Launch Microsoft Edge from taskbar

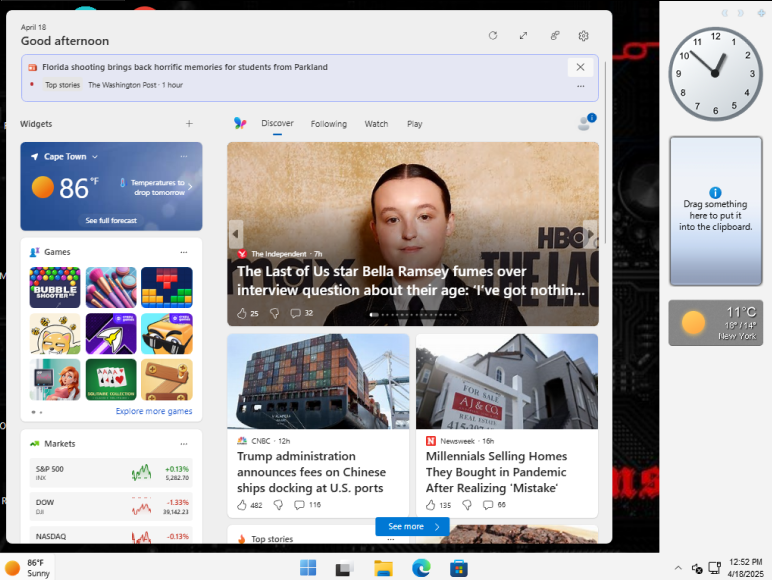point(421,568)
